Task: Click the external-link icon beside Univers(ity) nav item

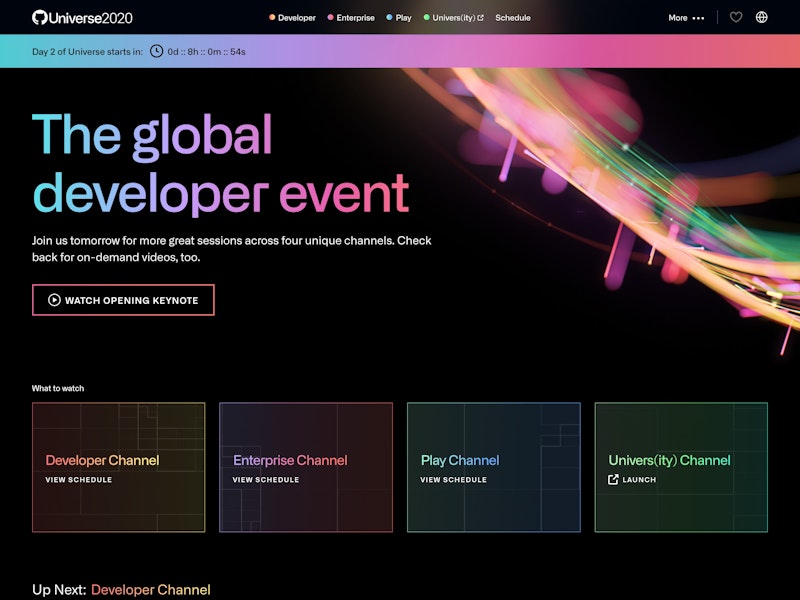Action: 481,17
